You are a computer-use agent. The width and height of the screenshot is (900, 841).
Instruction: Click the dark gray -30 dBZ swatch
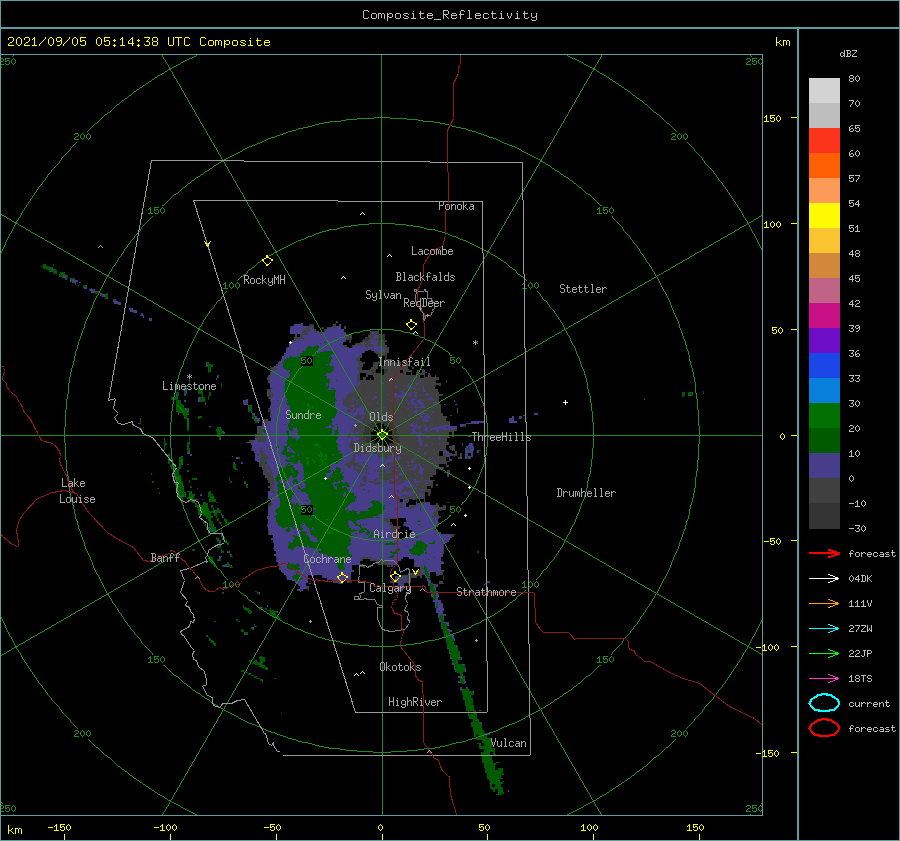tap(824, 516)
